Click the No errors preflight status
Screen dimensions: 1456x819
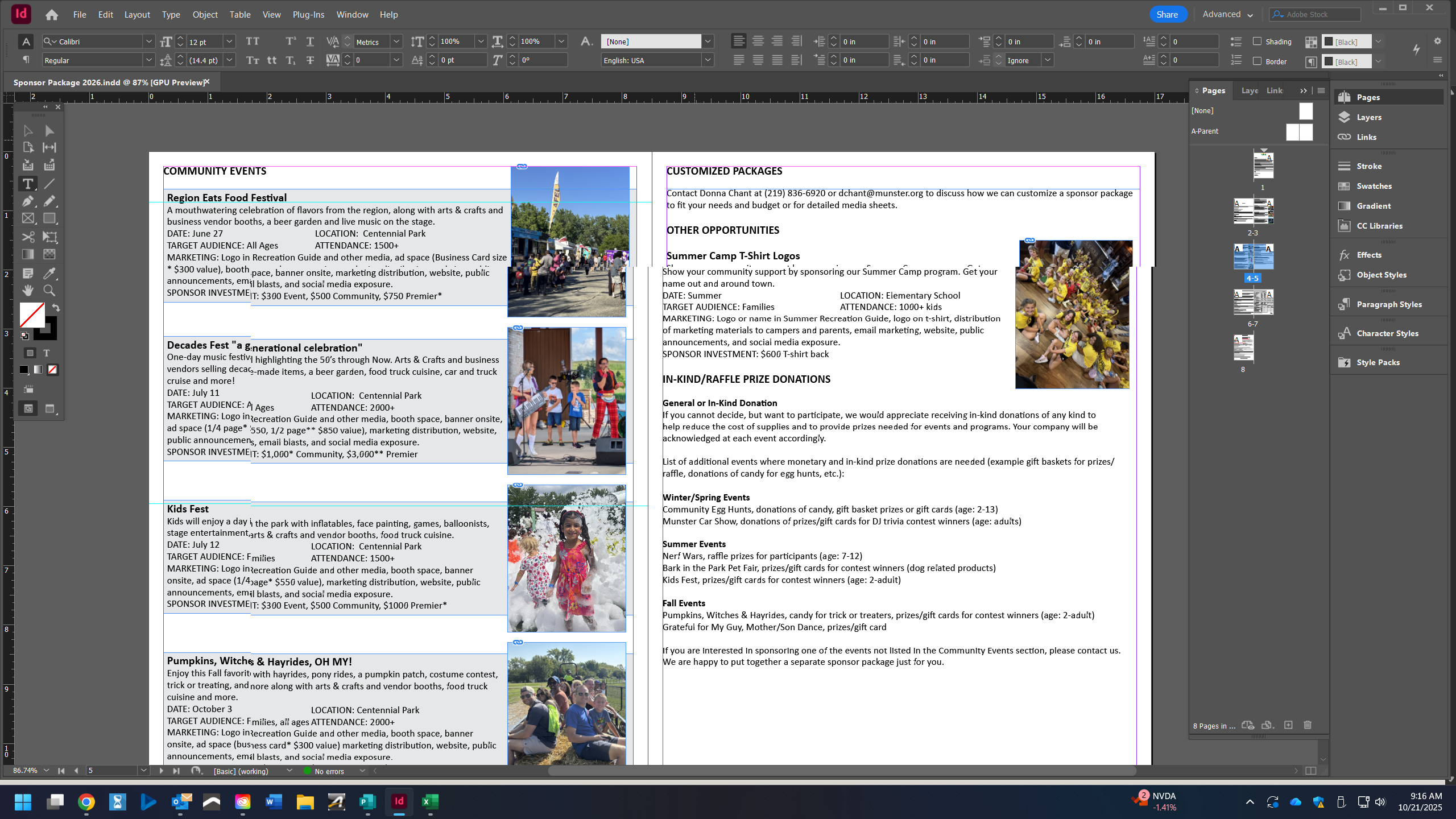pos(329,771)
